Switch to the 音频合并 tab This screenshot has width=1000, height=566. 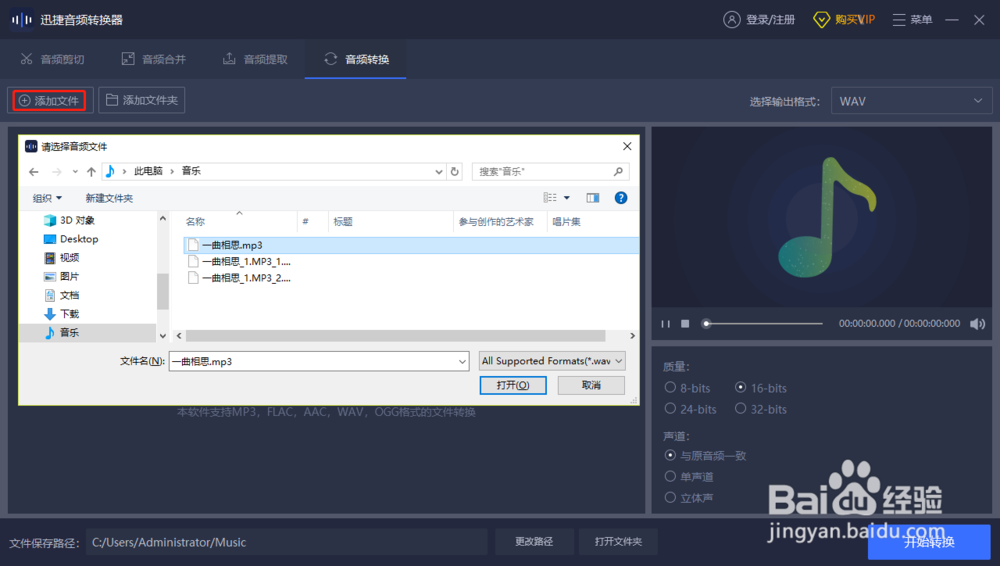[154, 59]
